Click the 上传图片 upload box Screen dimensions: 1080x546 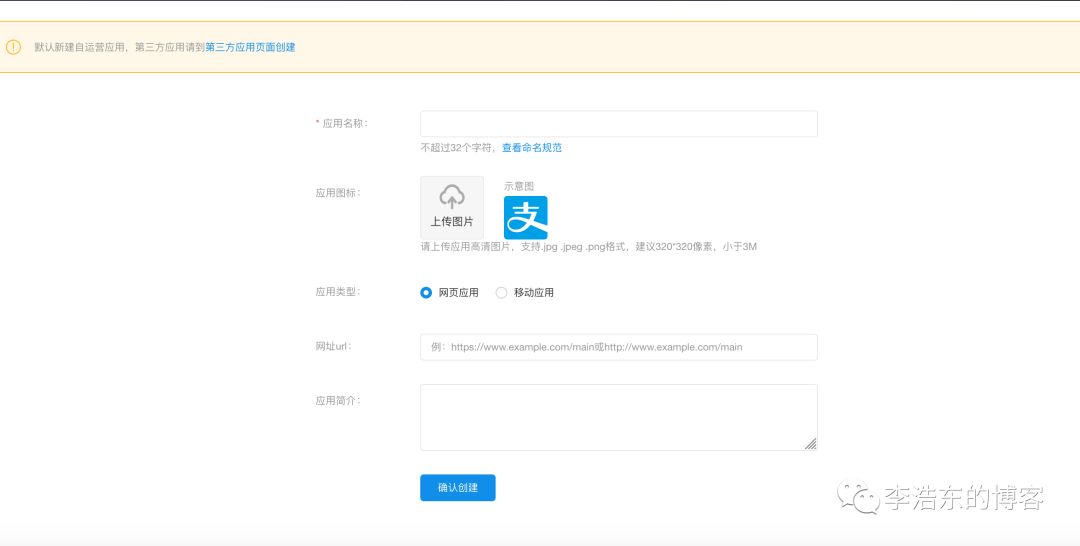click(x=452, y=207)
